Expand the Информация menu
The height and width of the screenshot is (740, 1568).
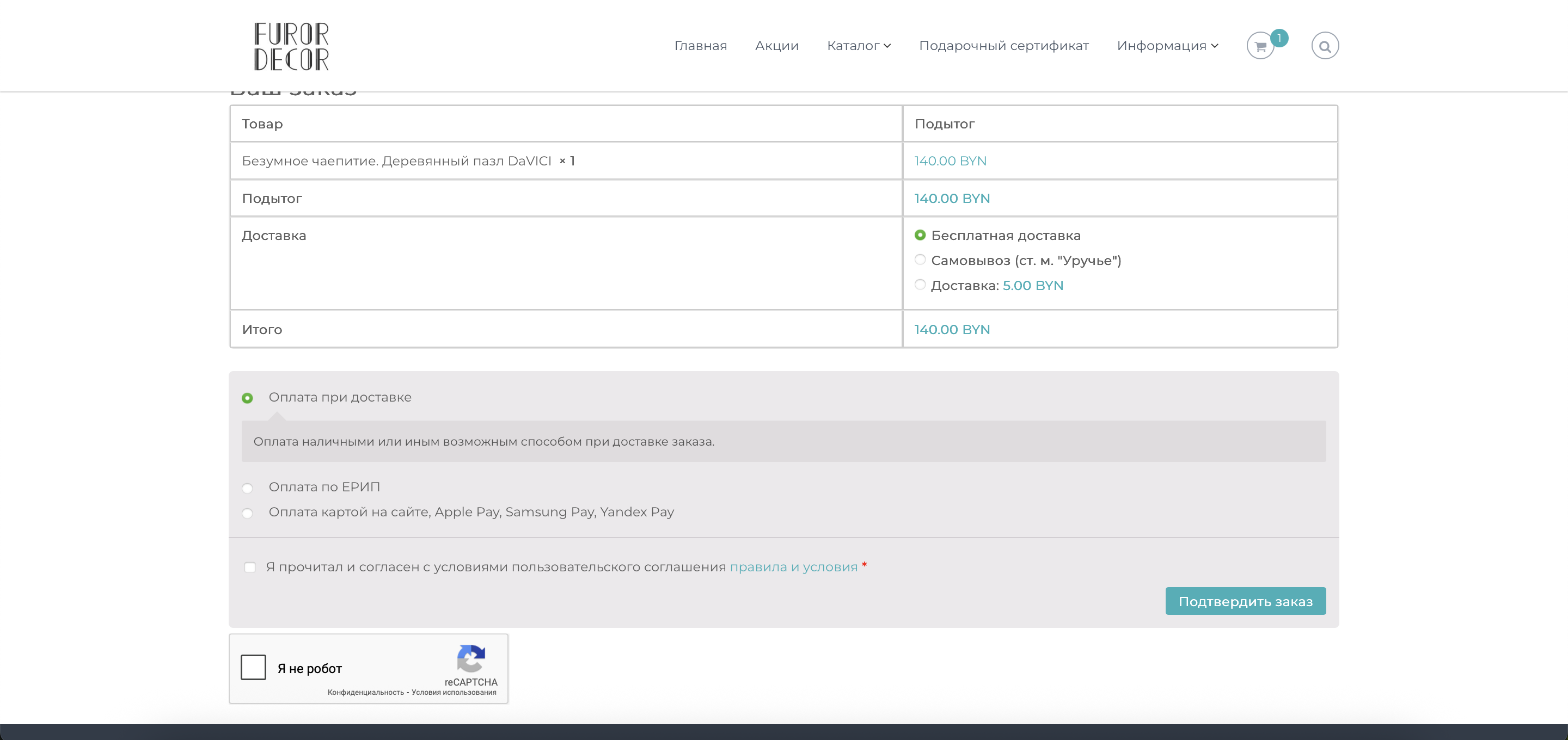pos(1167,46)
